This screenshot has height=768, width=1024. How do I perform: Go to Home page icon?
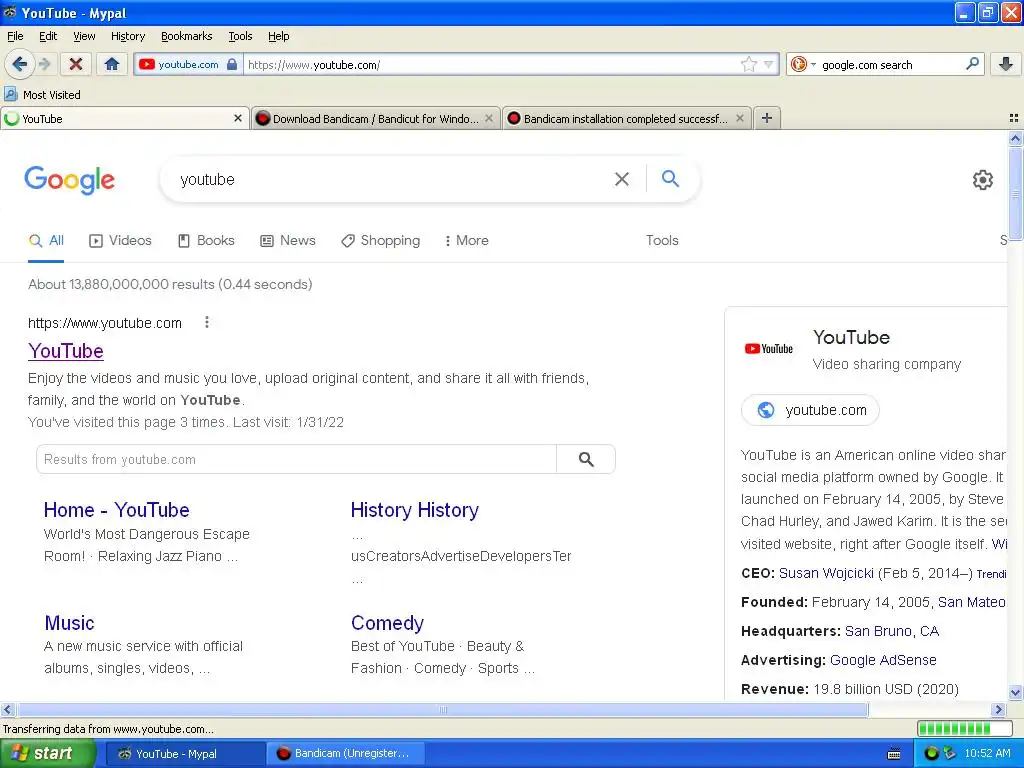point(112,64)
